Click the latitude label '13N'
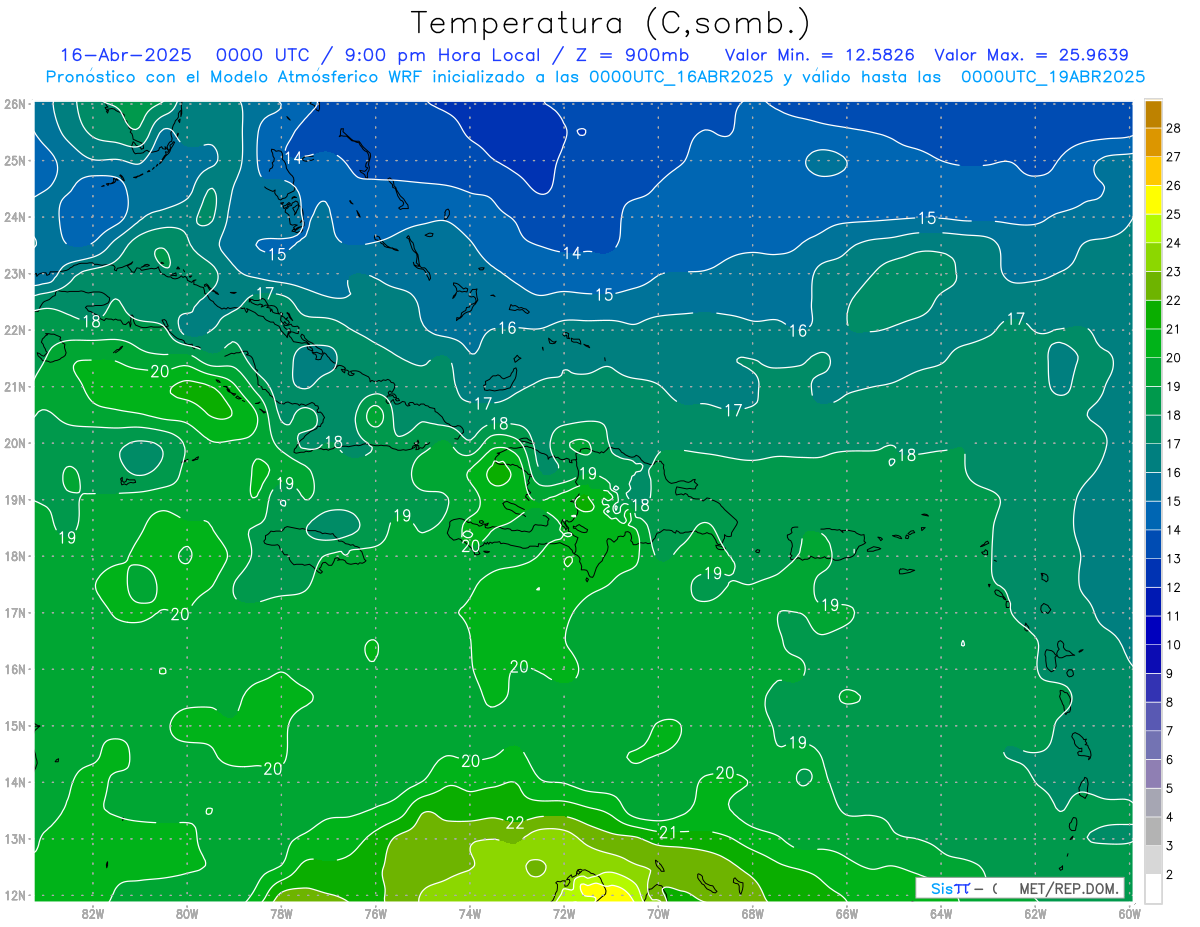Image resolution: width=1200 pixels, height=927 pixels. (x=14, y=839)
